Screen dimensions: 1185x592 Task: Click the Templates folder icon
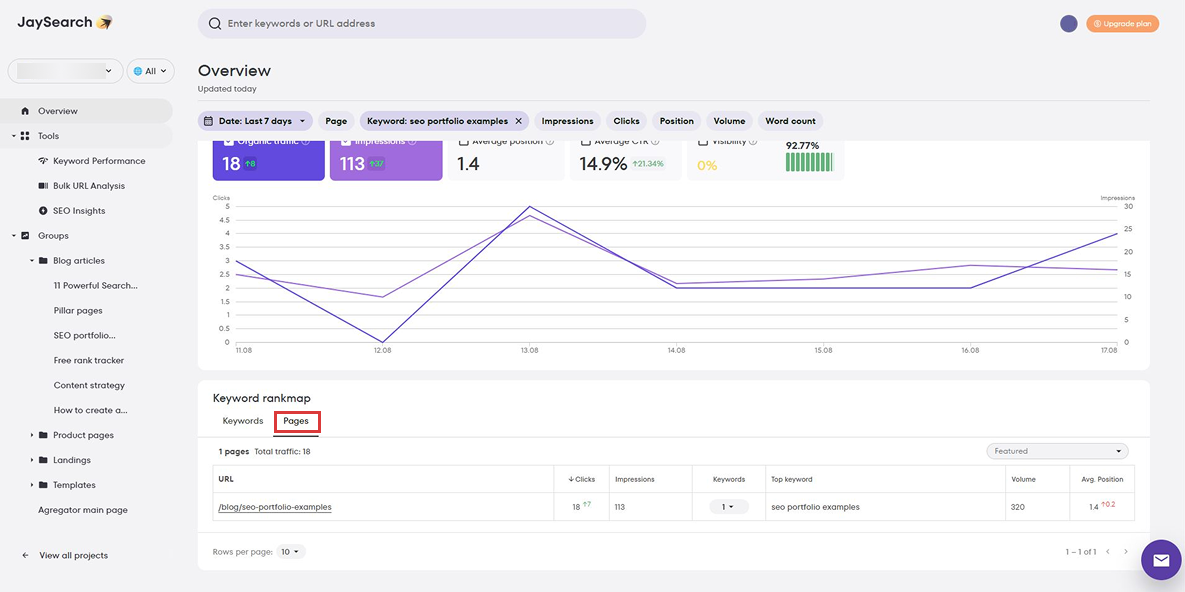coord(43,485)
